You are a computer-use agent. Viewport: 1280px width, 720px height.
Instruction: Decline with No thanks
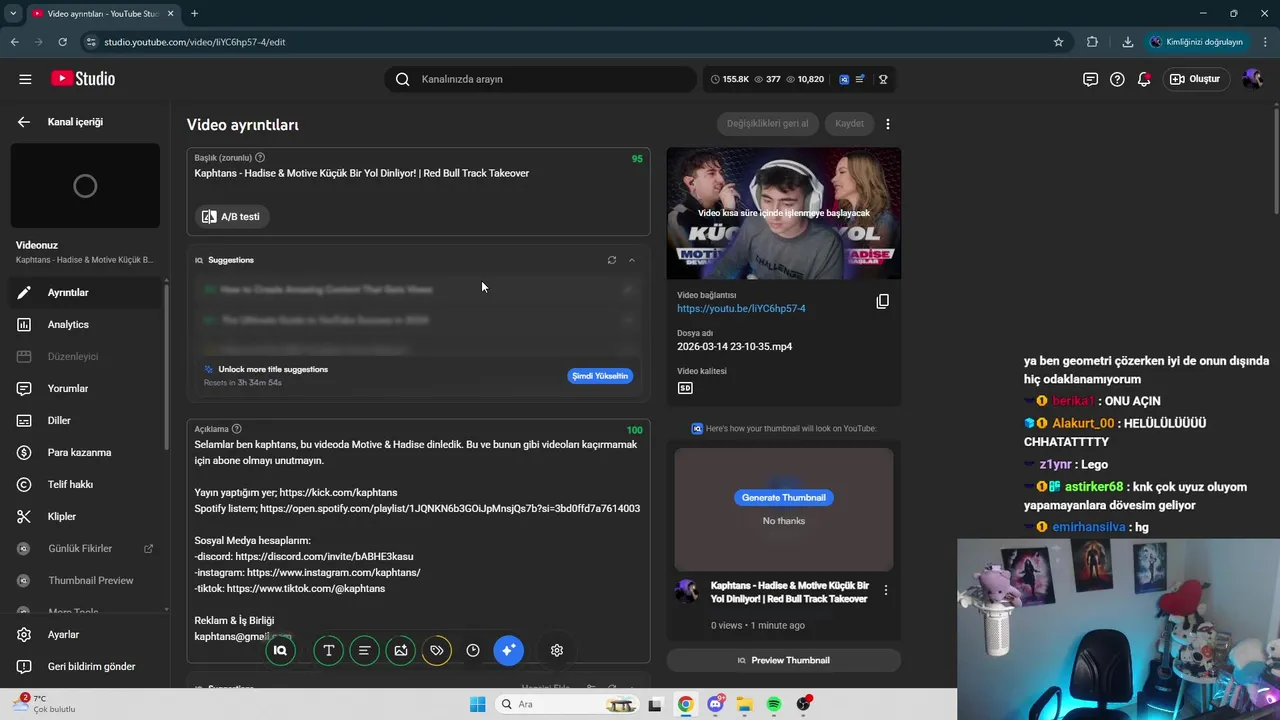pyautogui.click(x=784, y=521)
